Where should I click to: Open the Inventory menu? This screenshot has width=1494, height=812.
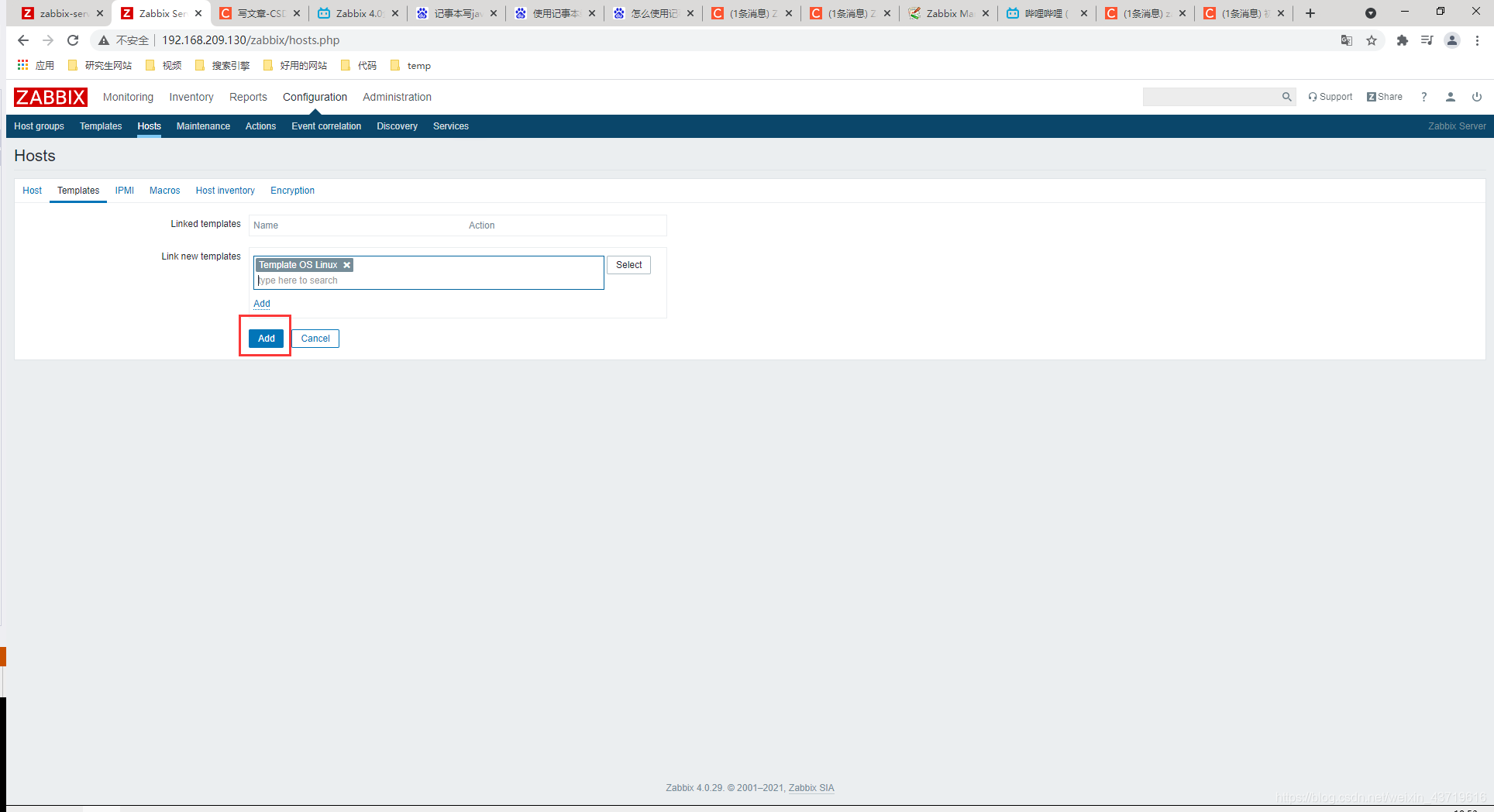tap(191, 97)
